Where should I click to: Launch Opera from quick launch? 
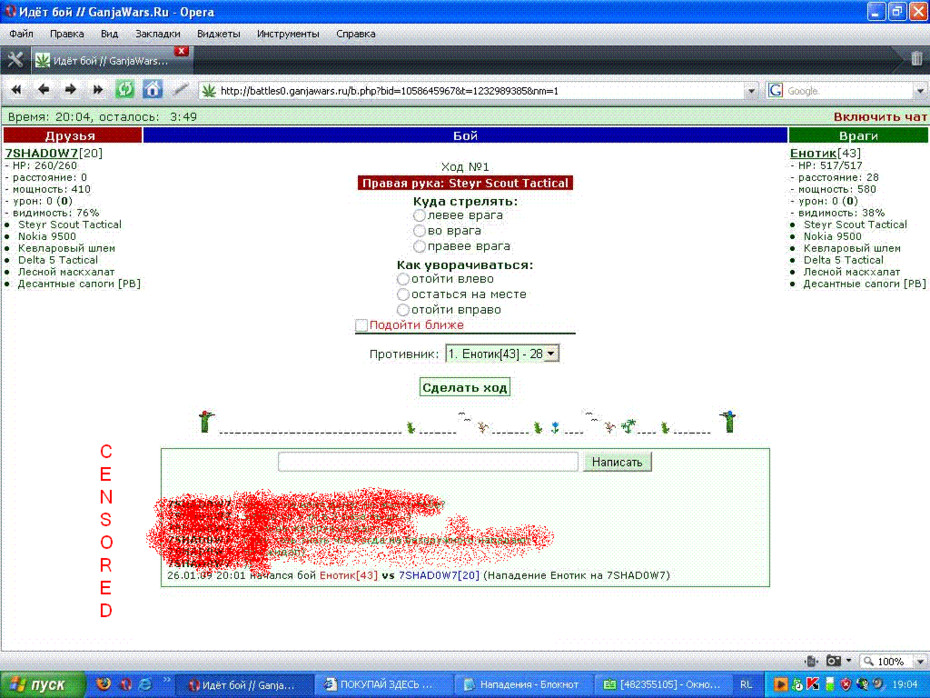click(x=125, y=684)
